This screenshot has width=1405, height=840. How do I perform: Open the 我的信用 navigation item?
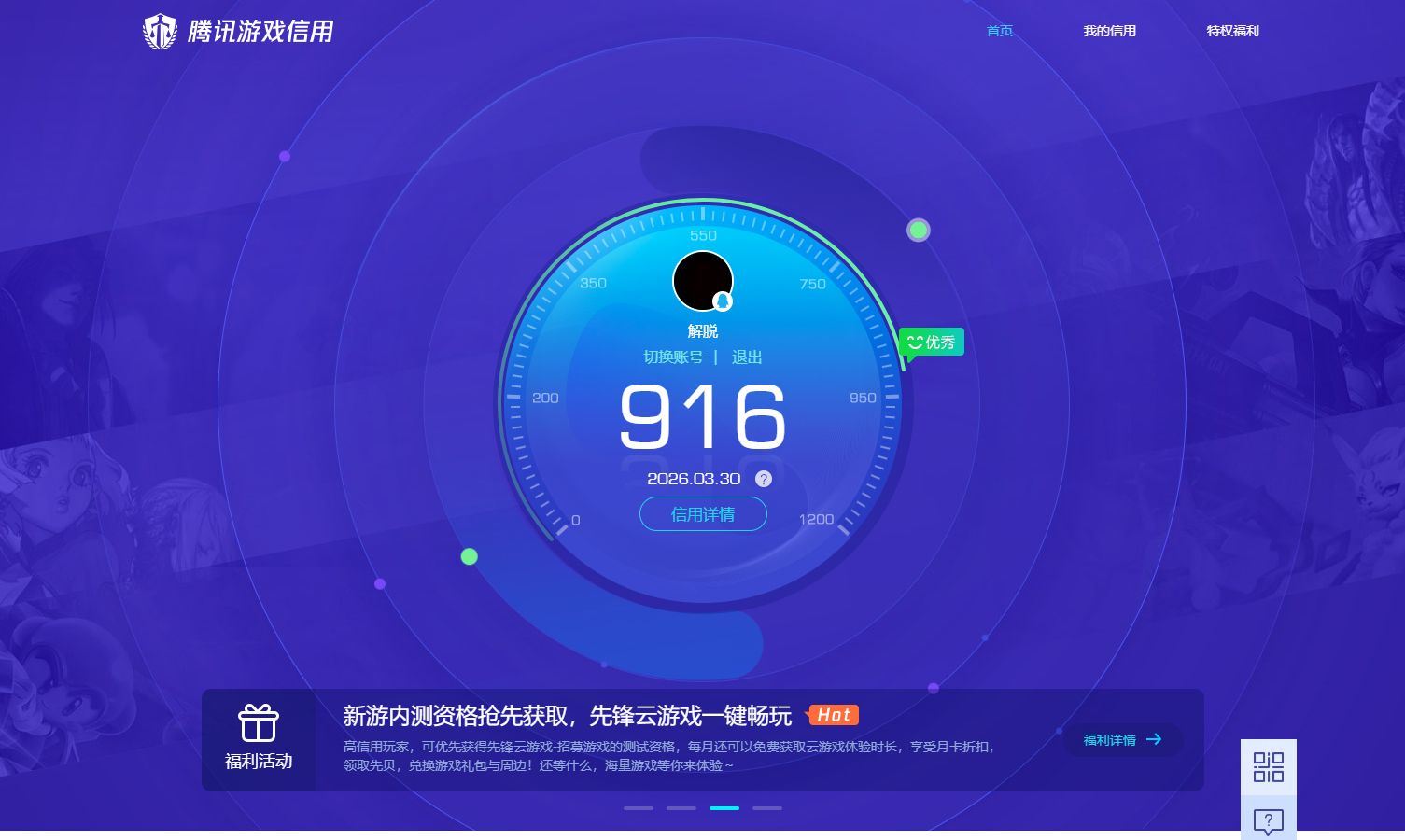coord(1109,31)
